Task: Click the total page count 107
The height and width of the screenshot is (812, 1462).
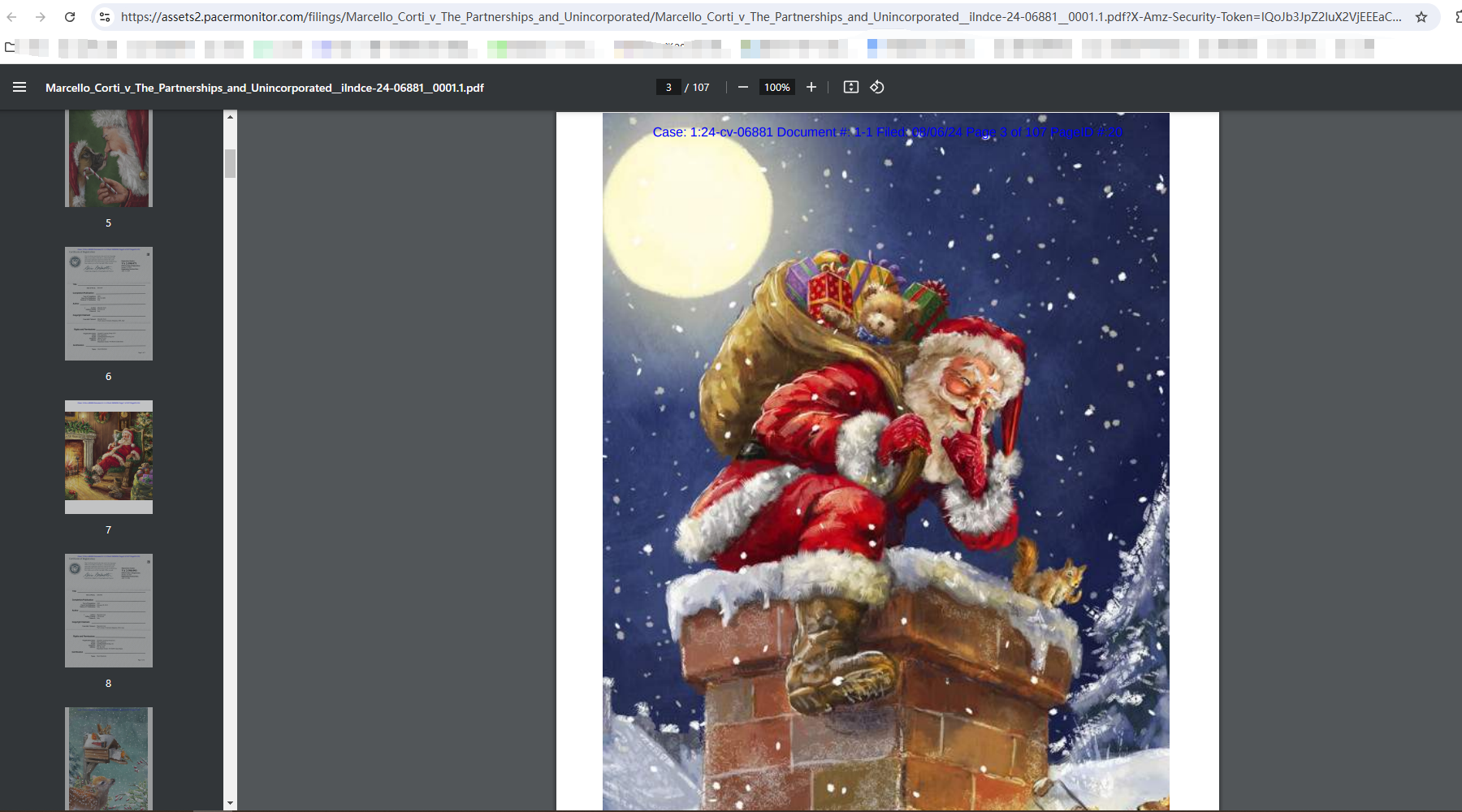Action: (701, 88)
